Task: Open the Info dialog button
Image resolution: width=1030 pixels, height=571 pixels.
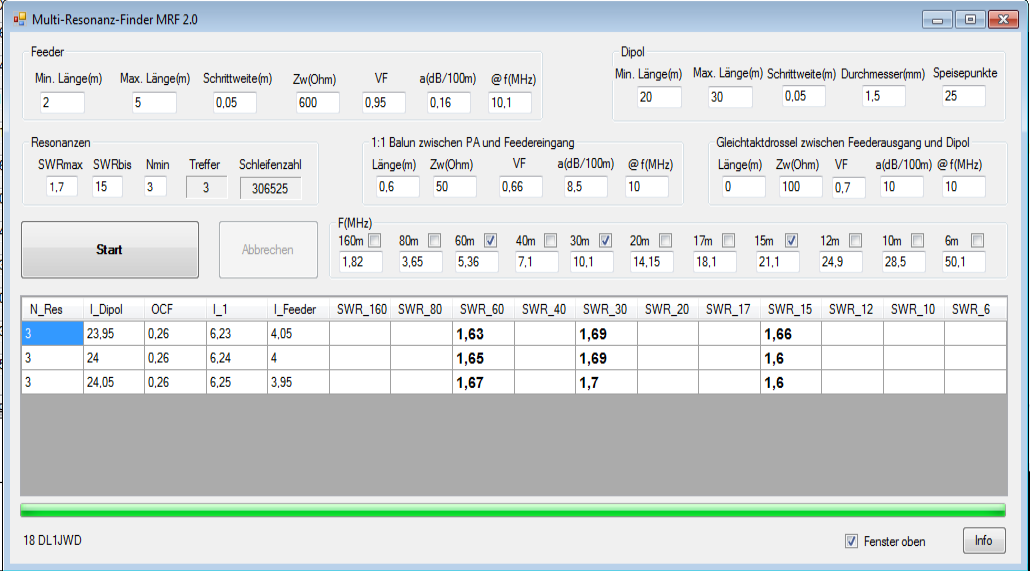Action: tap(983, 540)
